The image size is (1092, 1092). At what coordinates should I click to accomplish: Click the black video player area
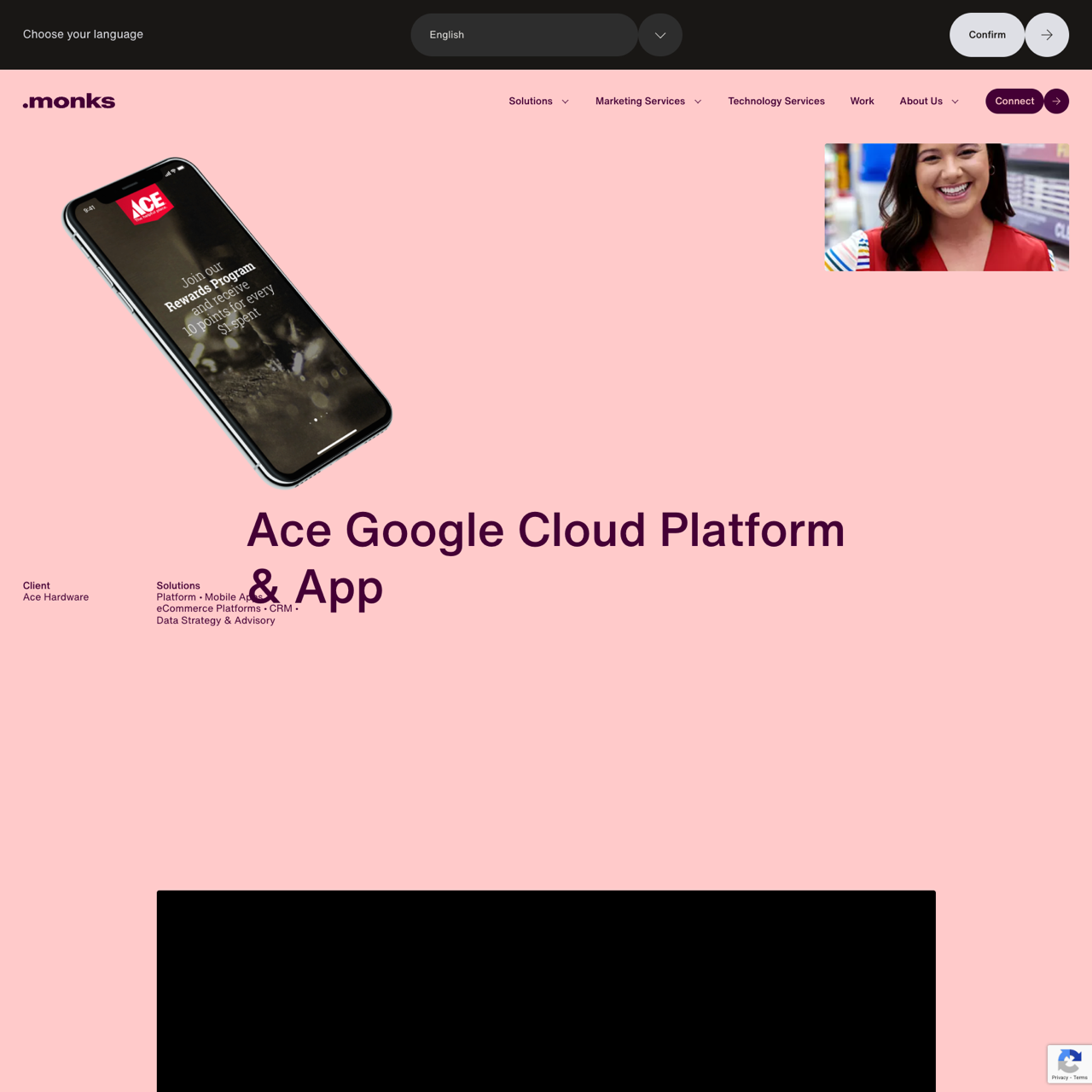pos(546,990)
